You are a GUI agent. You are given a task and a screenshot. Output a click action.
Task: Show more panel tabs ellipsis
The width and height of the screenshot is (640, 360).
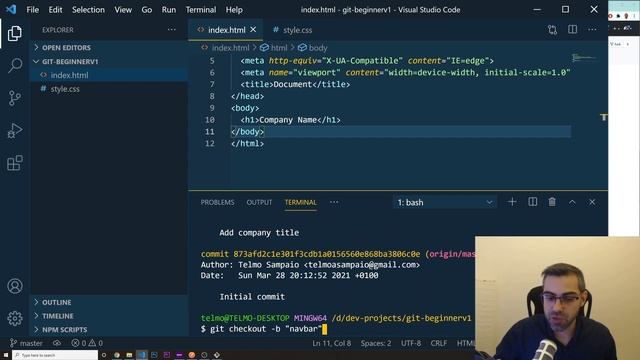(x=334, y=202)
